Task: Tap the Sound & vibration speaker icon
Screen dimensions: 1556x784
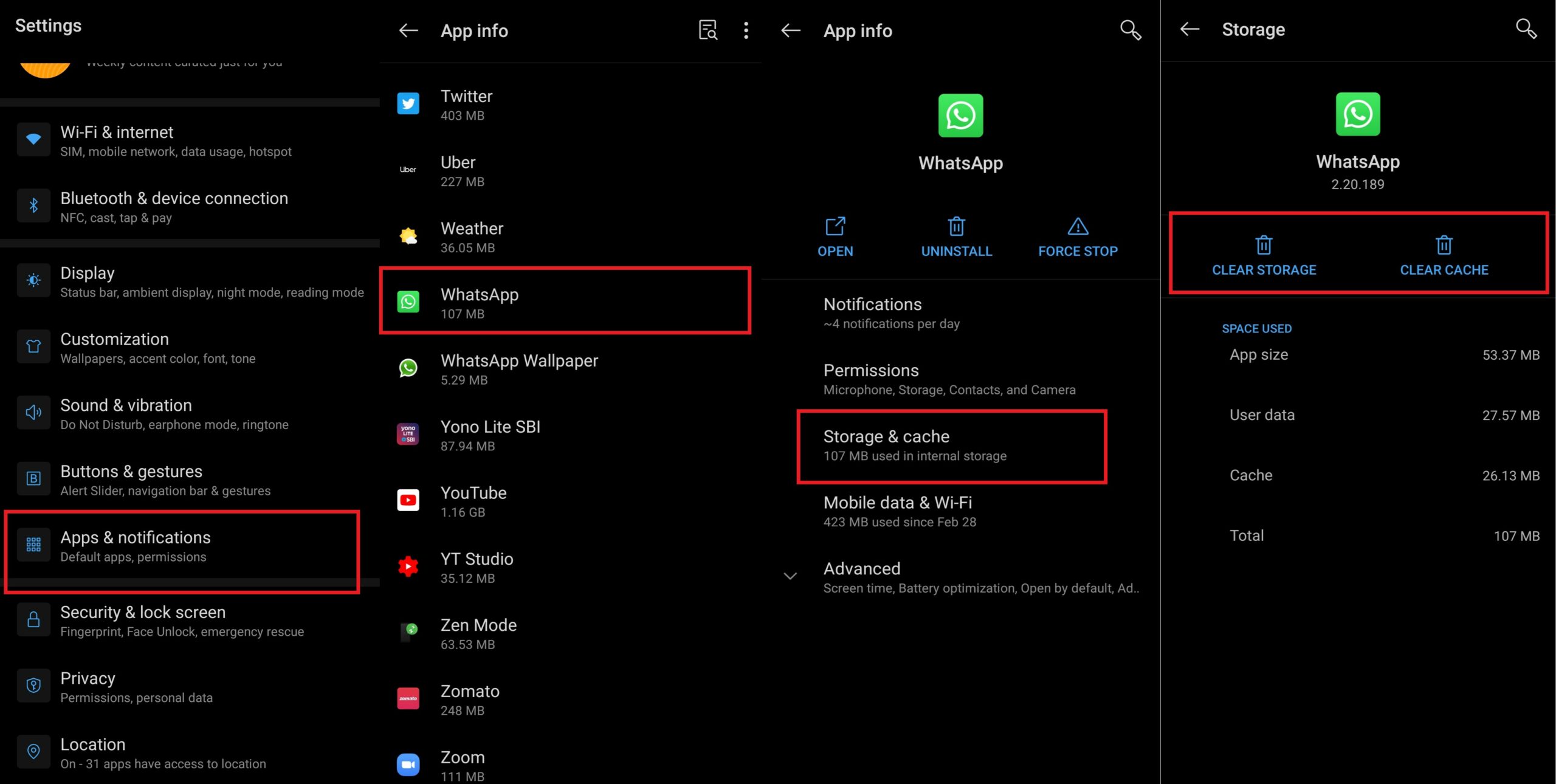Action: click(x=33, y=413)
